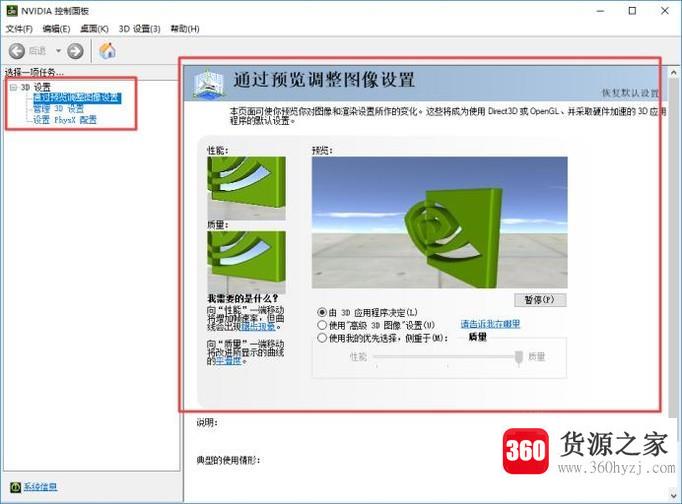Click the vertical scrollbar down arrow
The height and width of the screenshot is (504, 682).
(x=673, y=495)
